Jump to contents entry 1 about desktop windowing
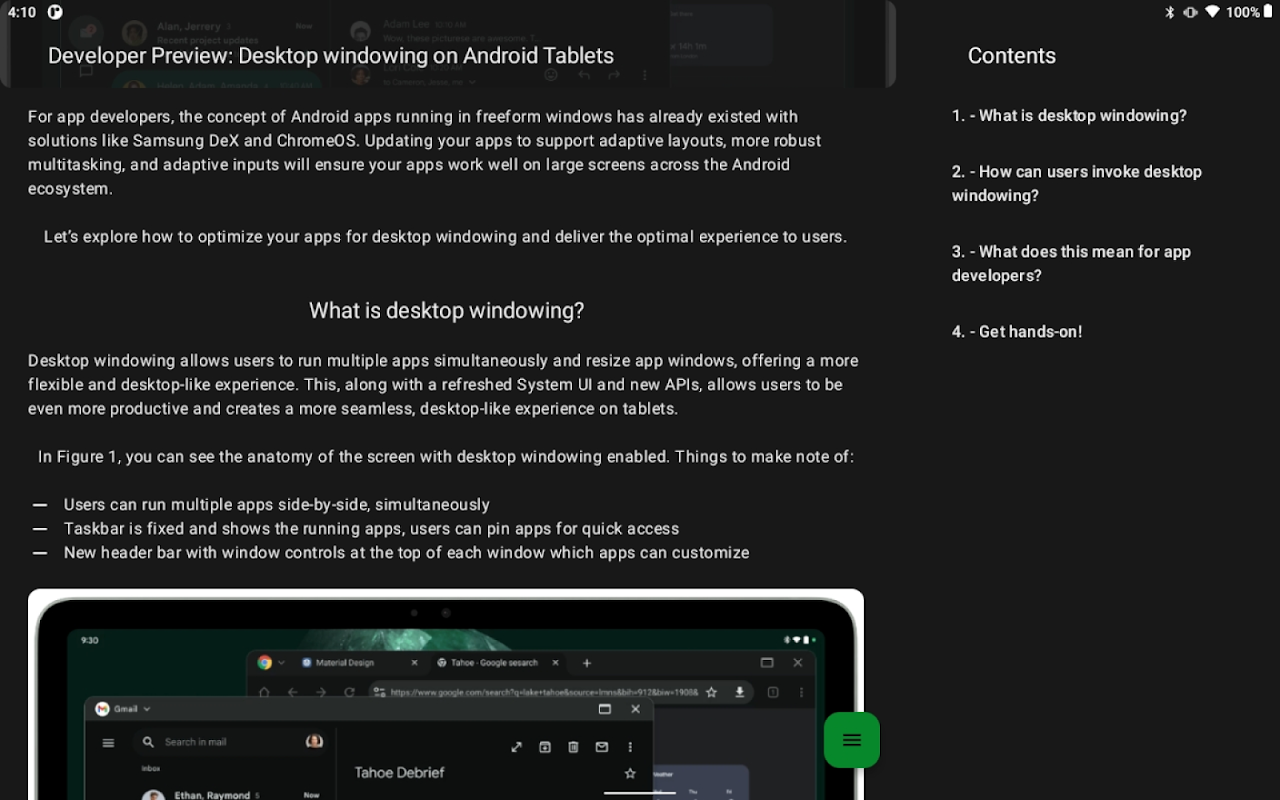 (1069, 116)
